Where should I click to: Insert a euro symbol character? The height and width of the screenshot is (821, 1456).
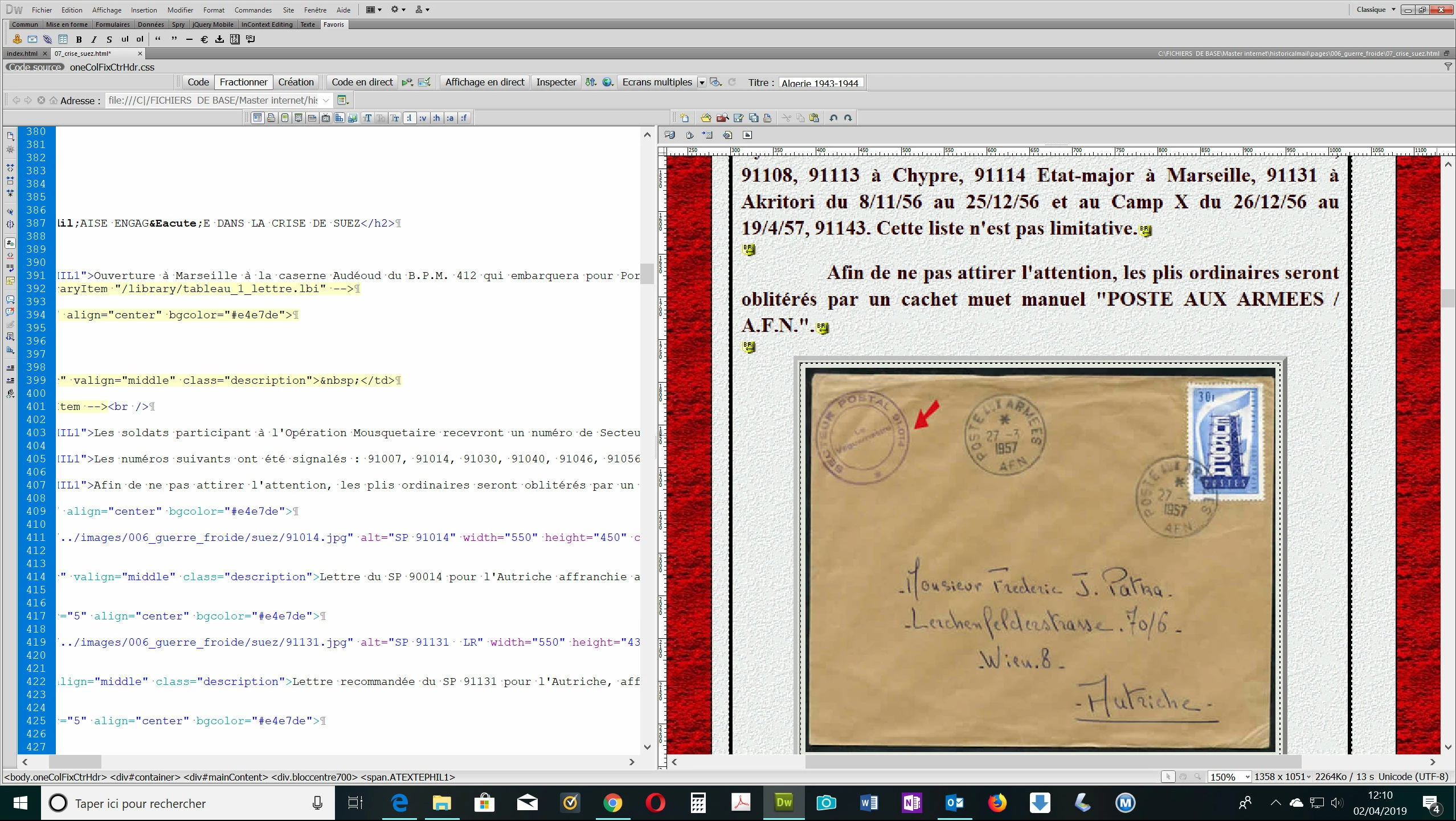click(x=205, y=39)
